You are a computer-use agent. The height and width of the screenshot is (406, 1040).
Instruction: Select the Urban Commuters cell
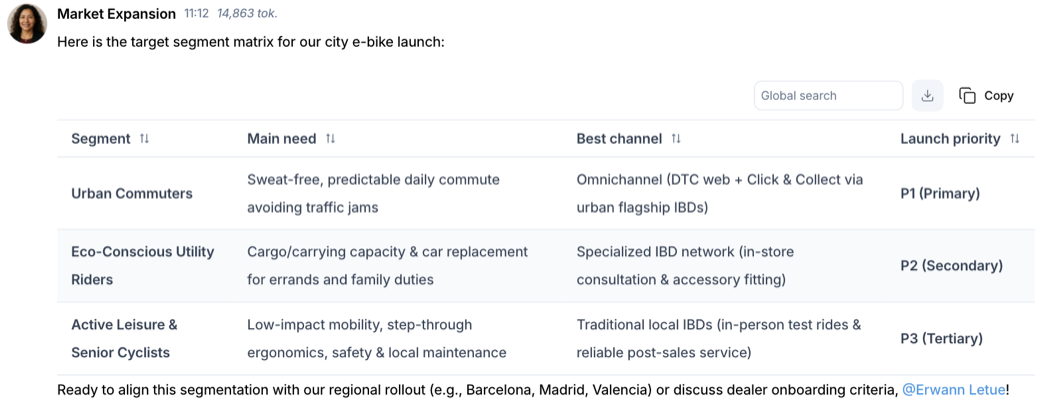pyautogui.click(x=132, y=194)
